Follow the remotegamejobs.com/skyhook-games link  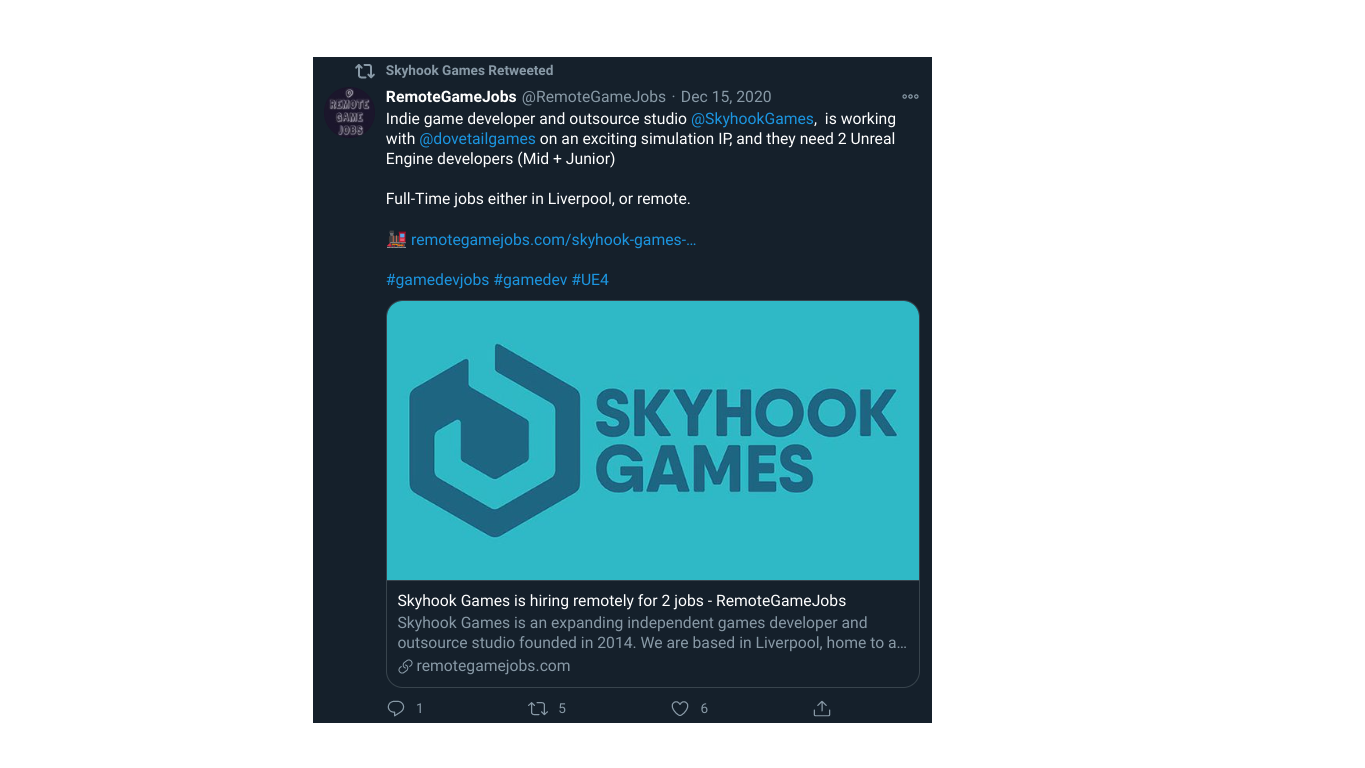click(553, 240)
